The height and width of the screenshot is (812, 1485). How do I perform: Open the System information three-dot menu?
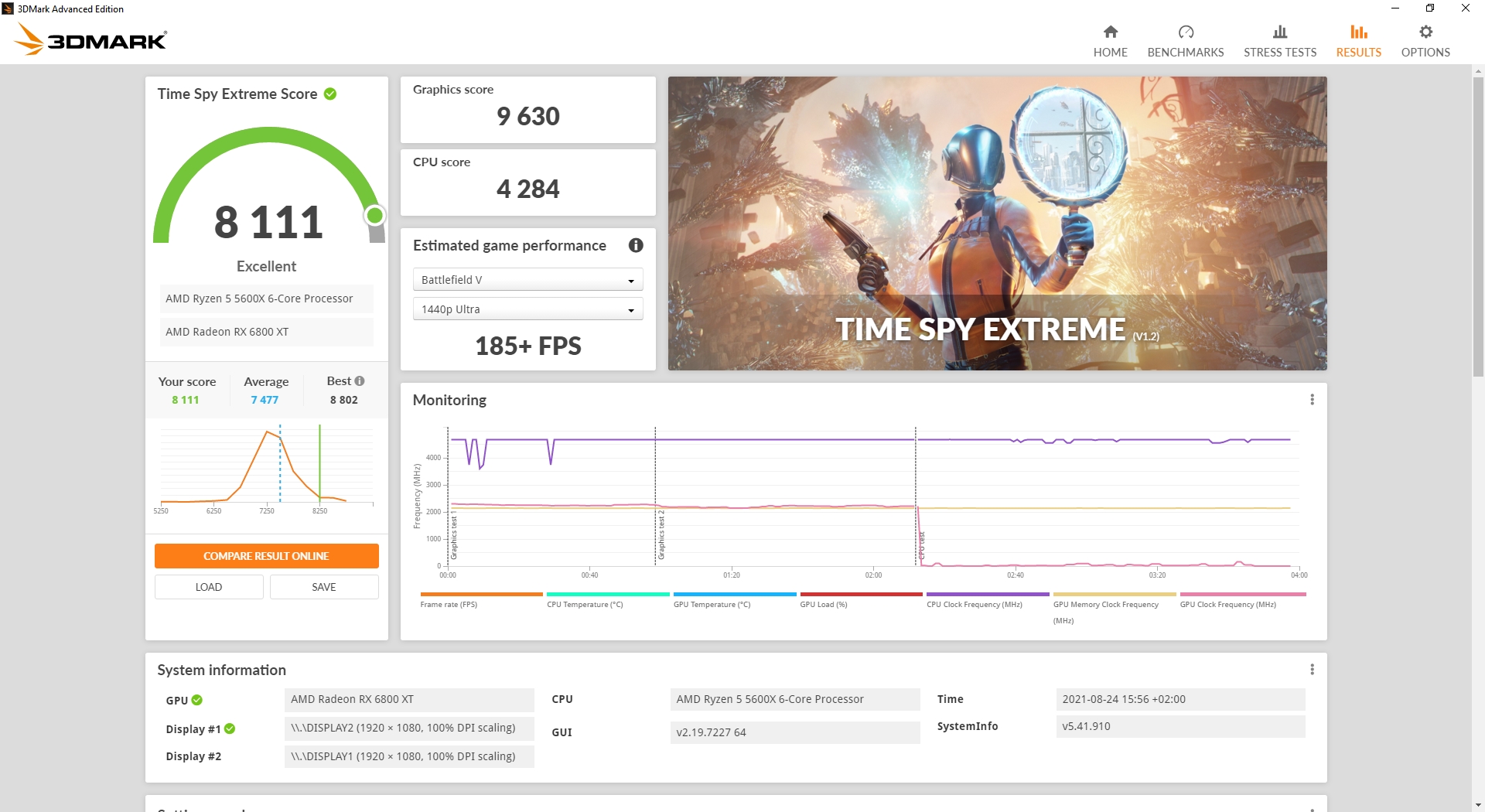coord(1312,670)
